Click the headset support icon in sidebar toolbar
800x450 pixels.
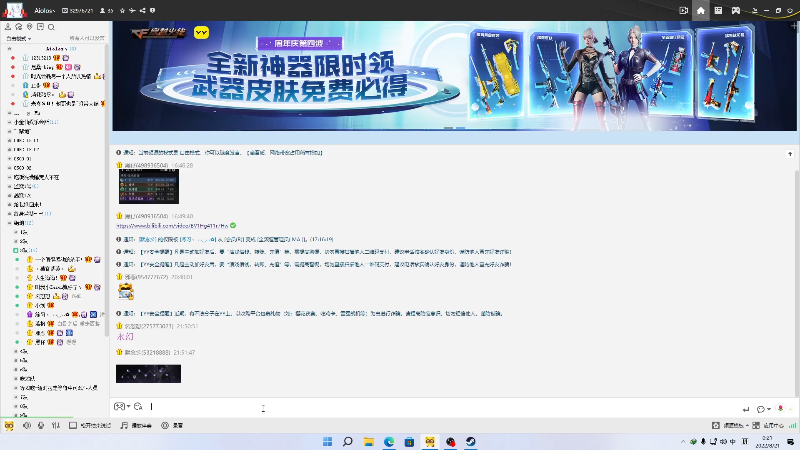point(19,27)
